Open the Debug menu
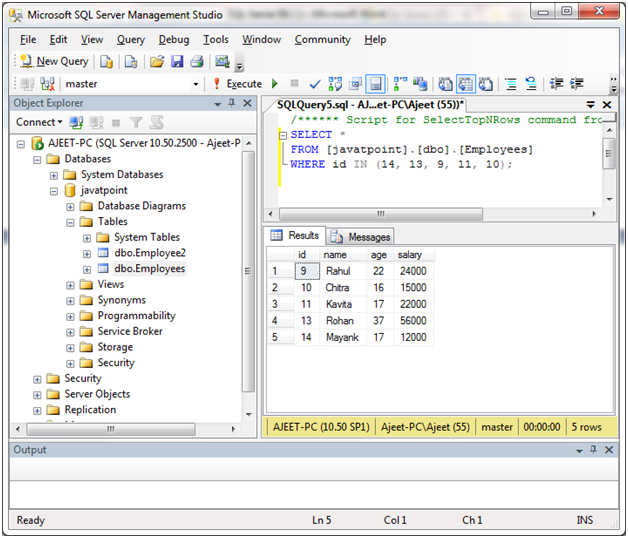This screenshot has height=538, width=628. pos(174,40)
